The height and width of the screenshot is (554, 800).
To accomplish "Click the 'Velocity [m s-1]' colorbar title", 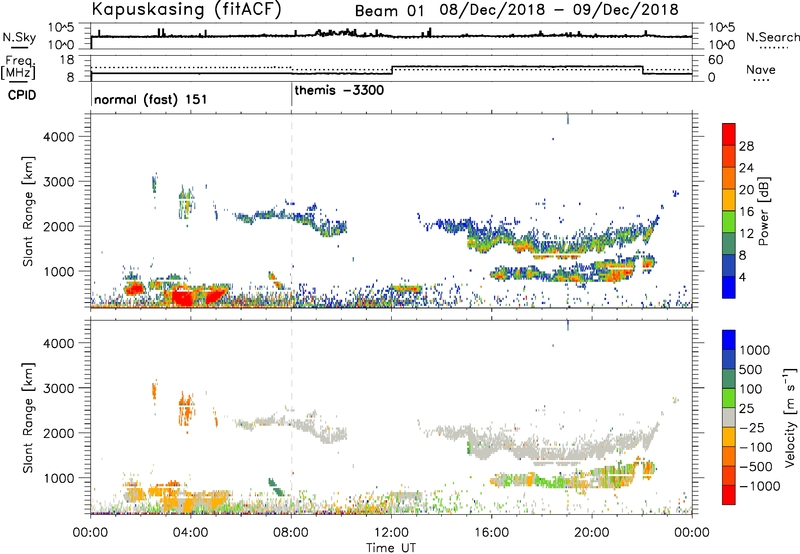I will tap(790, 417).
